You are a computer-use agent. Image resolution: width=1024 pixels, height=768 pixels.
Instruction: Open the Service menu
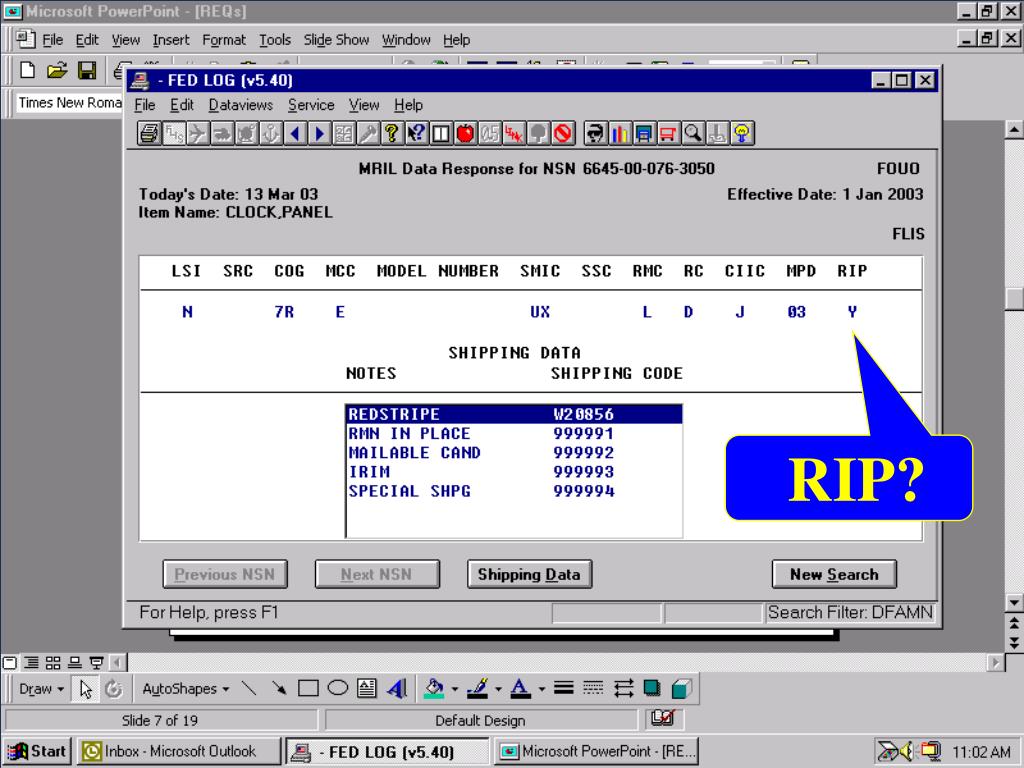(311, 105)
